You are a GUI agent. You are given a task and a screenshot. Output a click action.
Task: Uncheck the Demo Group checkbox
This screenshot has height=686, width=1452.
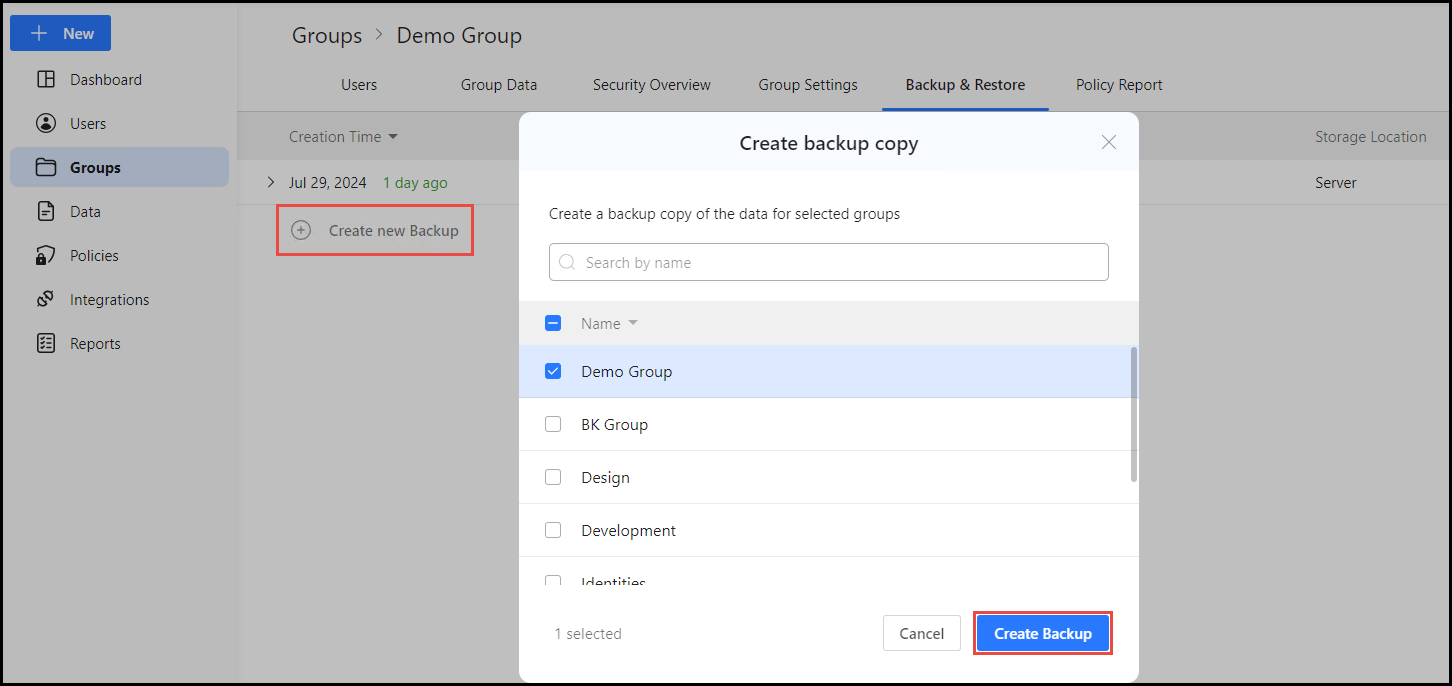coord(553,370)
